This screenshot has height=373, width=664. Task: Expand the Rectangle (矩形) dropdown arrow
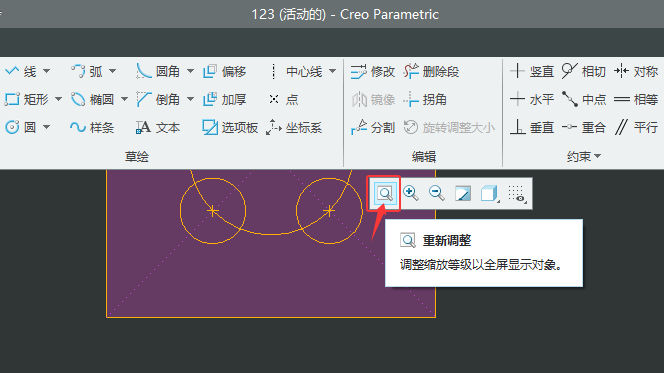click(58, 99)
